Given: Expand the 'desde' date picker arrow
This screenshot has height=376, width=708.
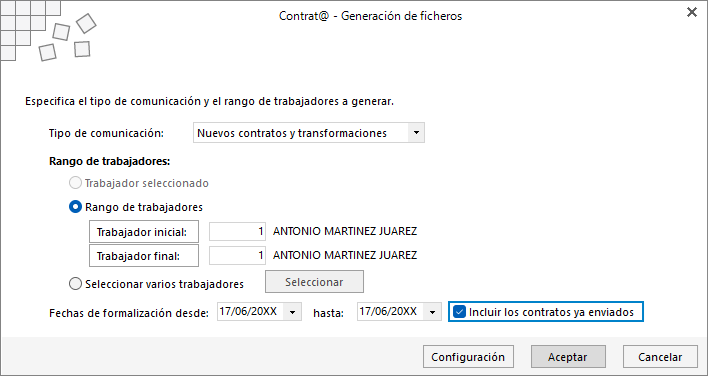Looking at the screenshot, I should click(293, 312).
